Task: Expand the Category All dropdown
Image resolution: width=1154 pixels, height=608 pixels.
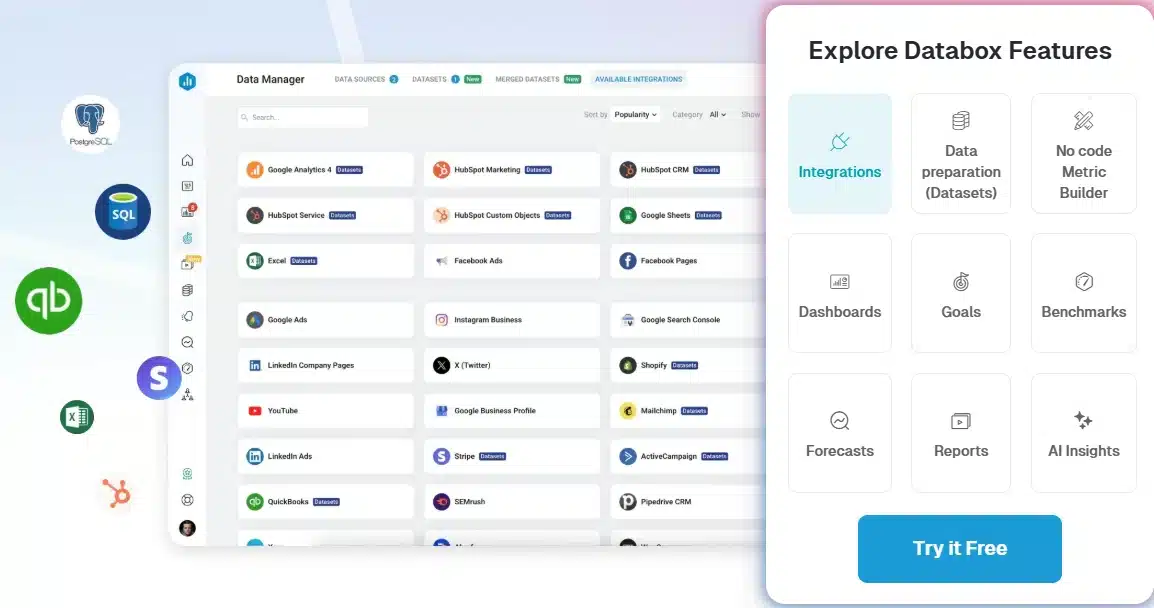Action: tap(716, 114)
